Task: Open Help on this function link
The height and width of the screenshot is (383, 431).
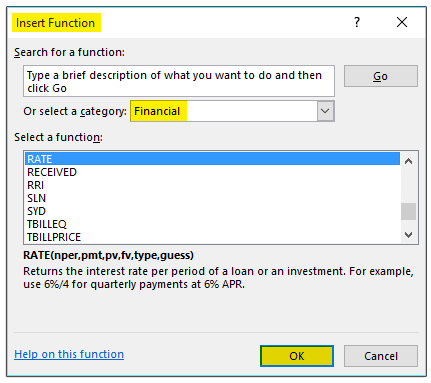Action: pyautogui.click(x=69, y=354)
